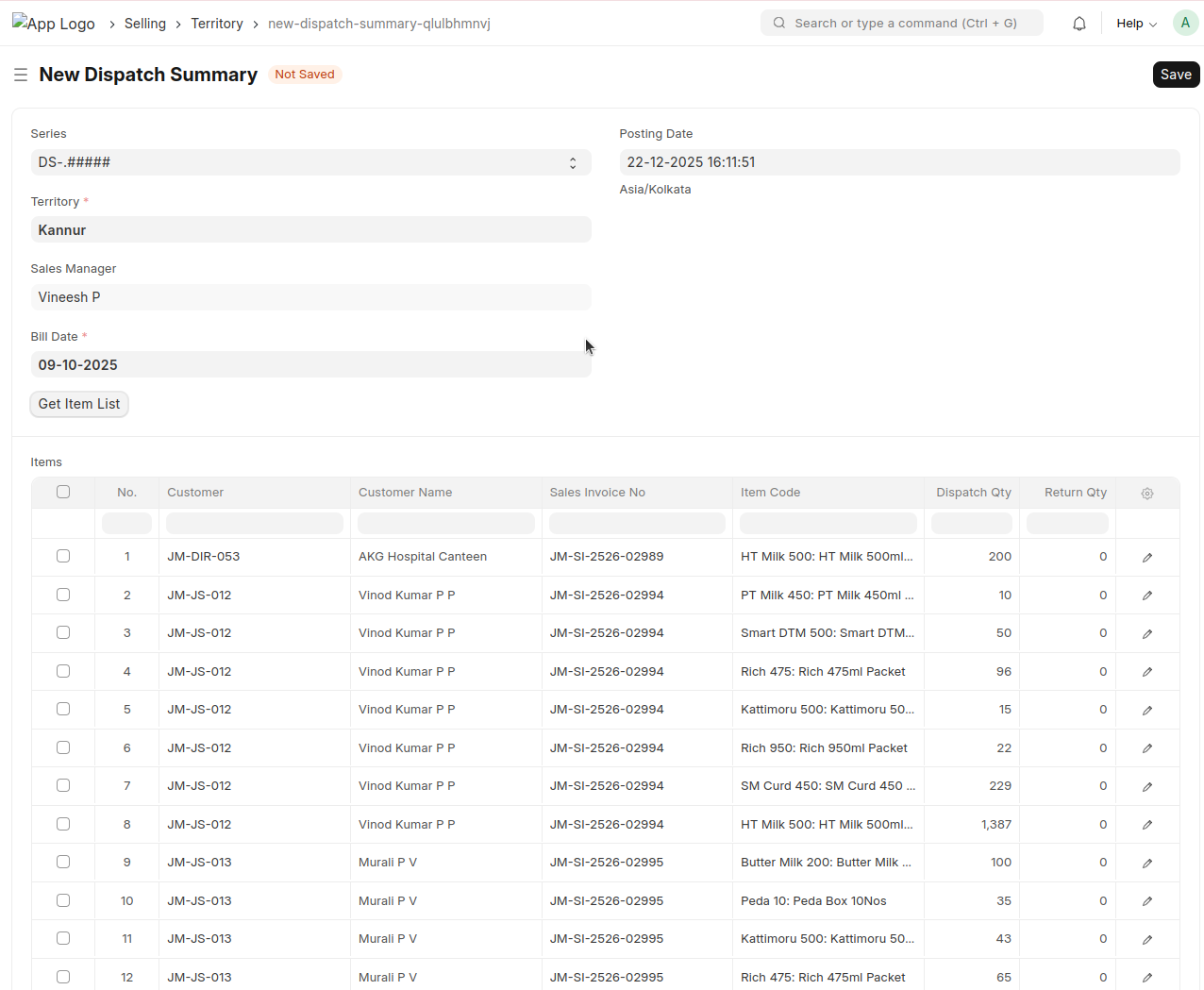
Task: Toggle the sidebar hamburger menu icon
Action: 21,75
